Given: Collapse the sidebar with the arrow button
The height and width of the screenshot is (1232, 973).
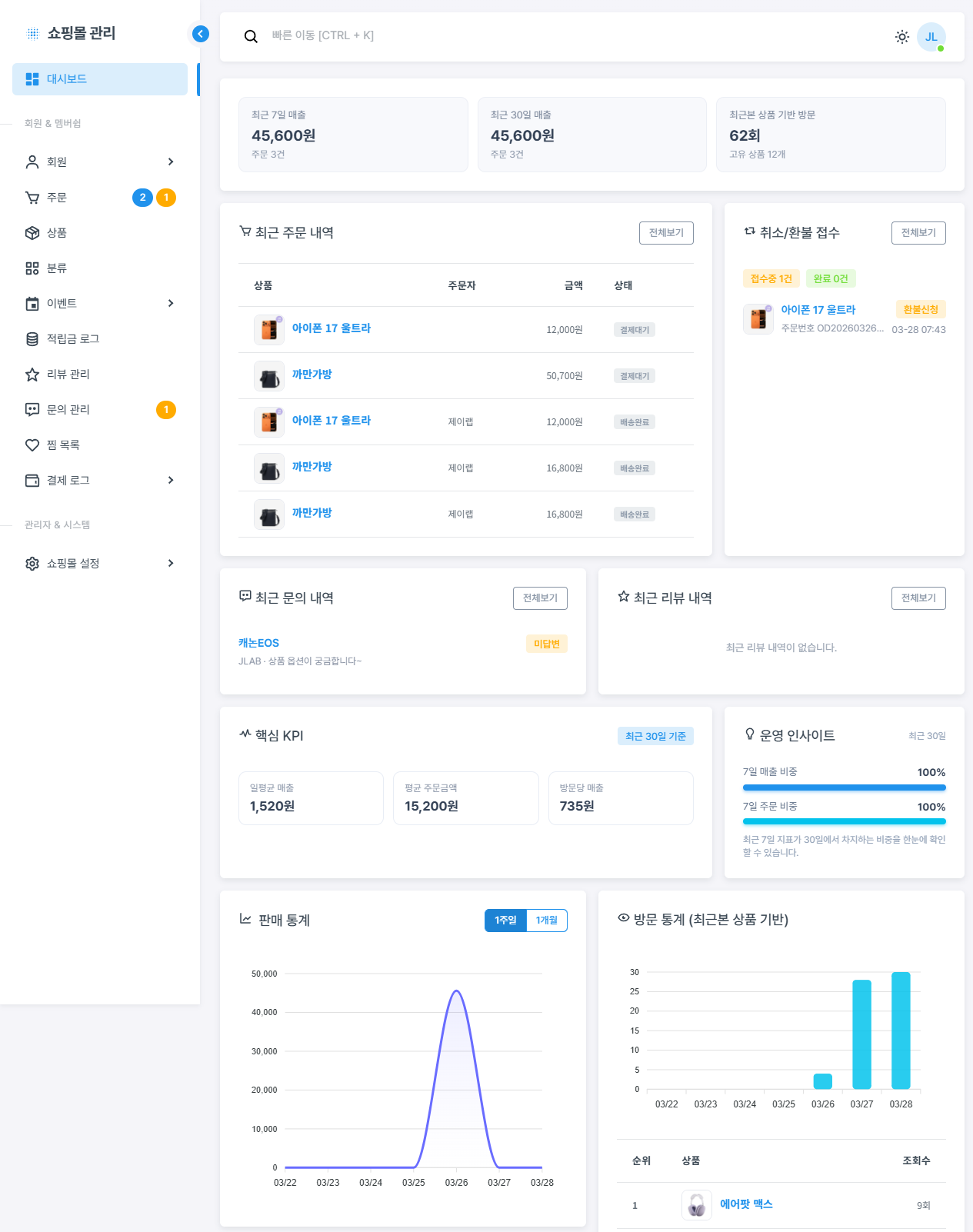Looking at the screenshot, I should tap(200, 34).
